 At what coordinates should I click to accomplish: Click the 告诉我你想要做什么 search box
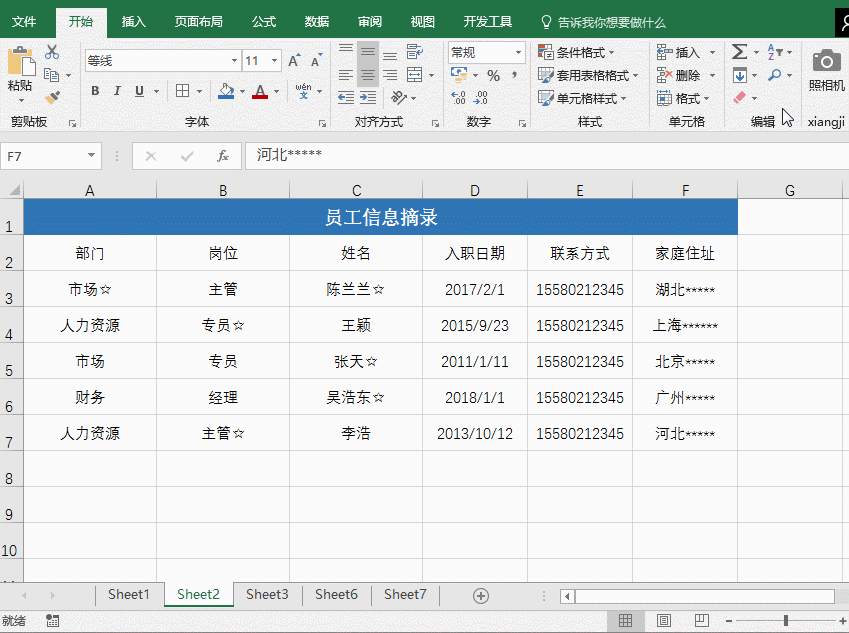pos(610,21)
